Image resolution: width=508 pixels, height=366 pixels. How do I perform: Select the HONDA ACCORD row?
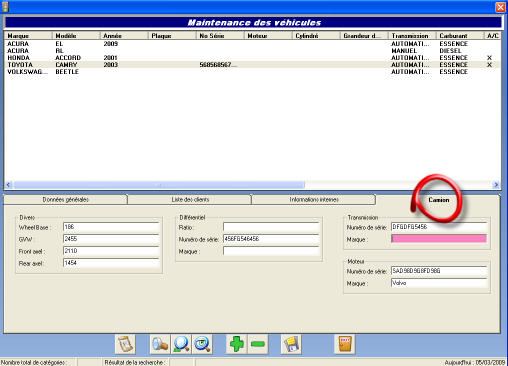[x=252, y=58]
